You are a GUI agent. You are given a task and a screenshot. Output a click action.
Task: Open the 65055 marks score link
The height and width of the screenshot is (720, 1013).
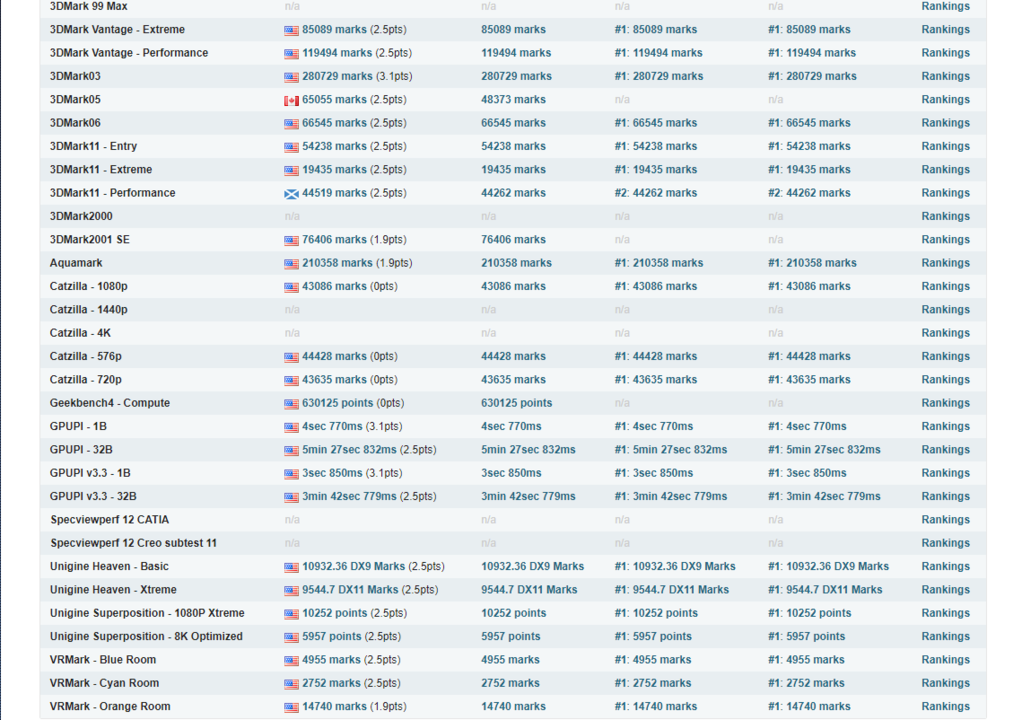(x=334, y=100)
